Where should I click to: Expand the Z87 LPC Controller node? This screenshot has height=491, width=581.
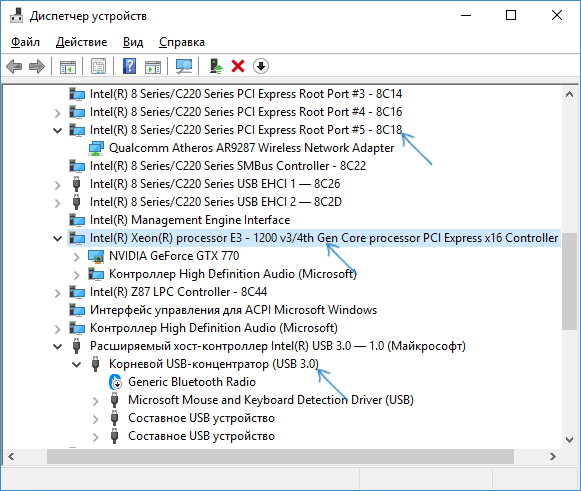pos(57,292)
